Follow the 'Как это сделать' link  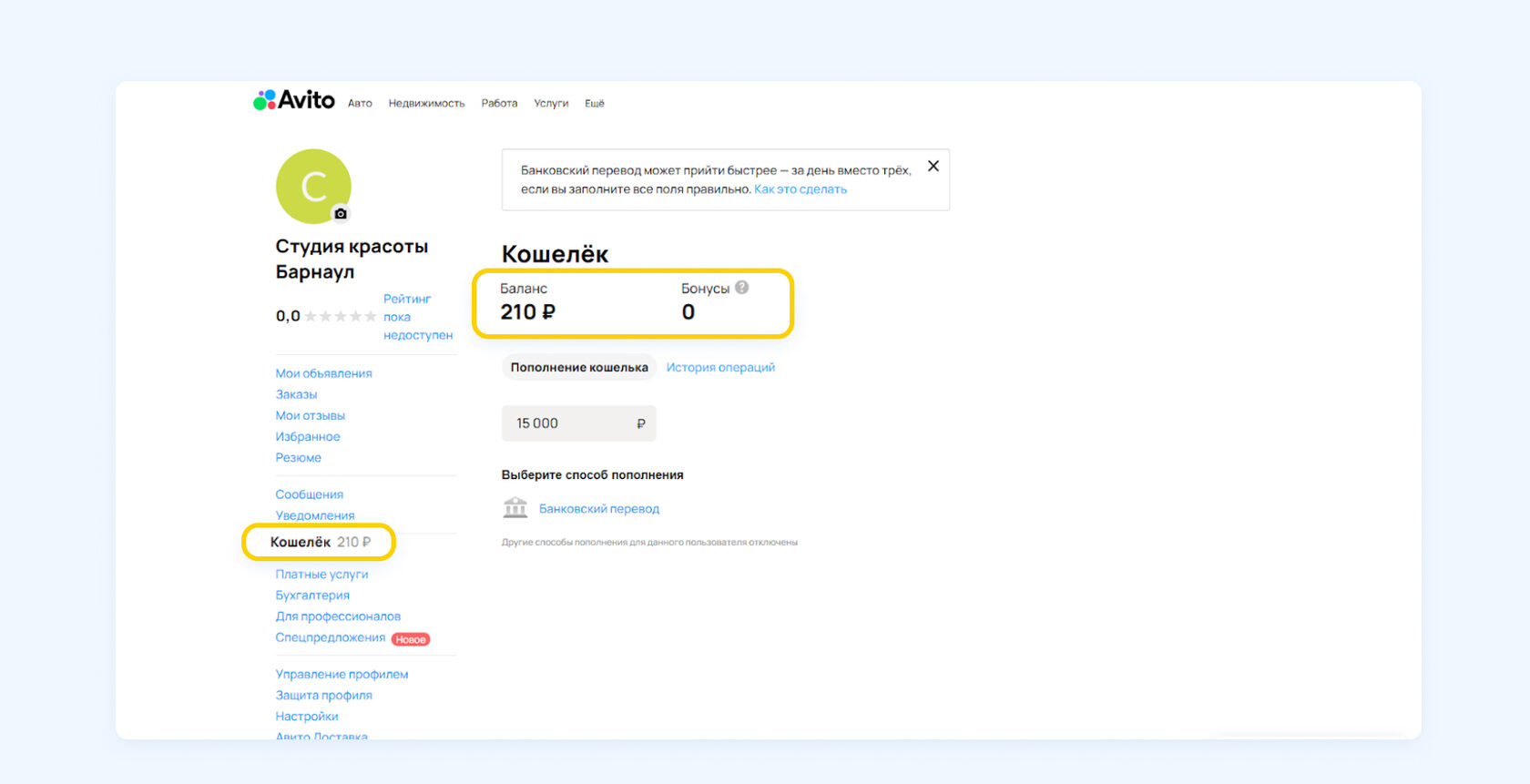click(x=801, y=189)
